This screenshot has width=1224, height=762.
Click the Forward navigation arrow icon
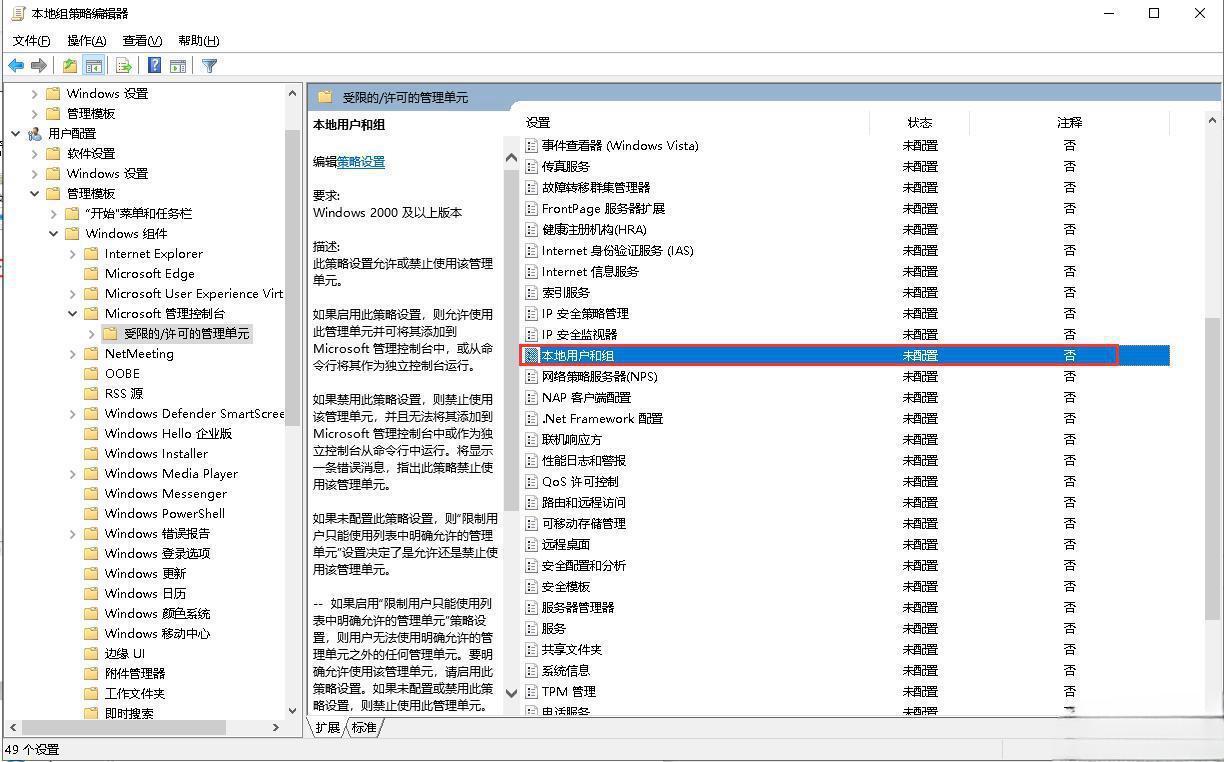pyautogui.click(x=38, y=65)
